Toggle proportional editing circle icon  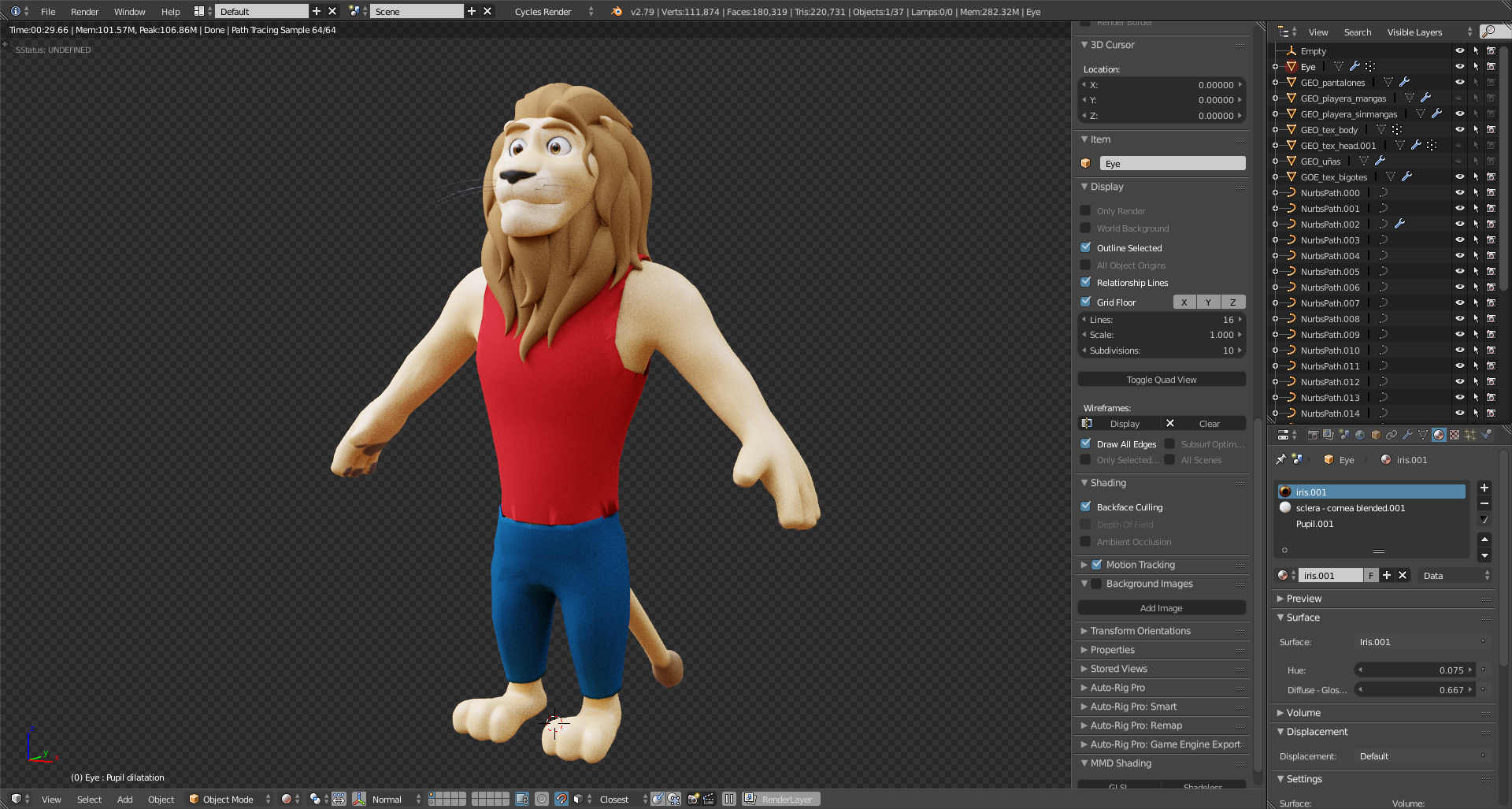542,799
